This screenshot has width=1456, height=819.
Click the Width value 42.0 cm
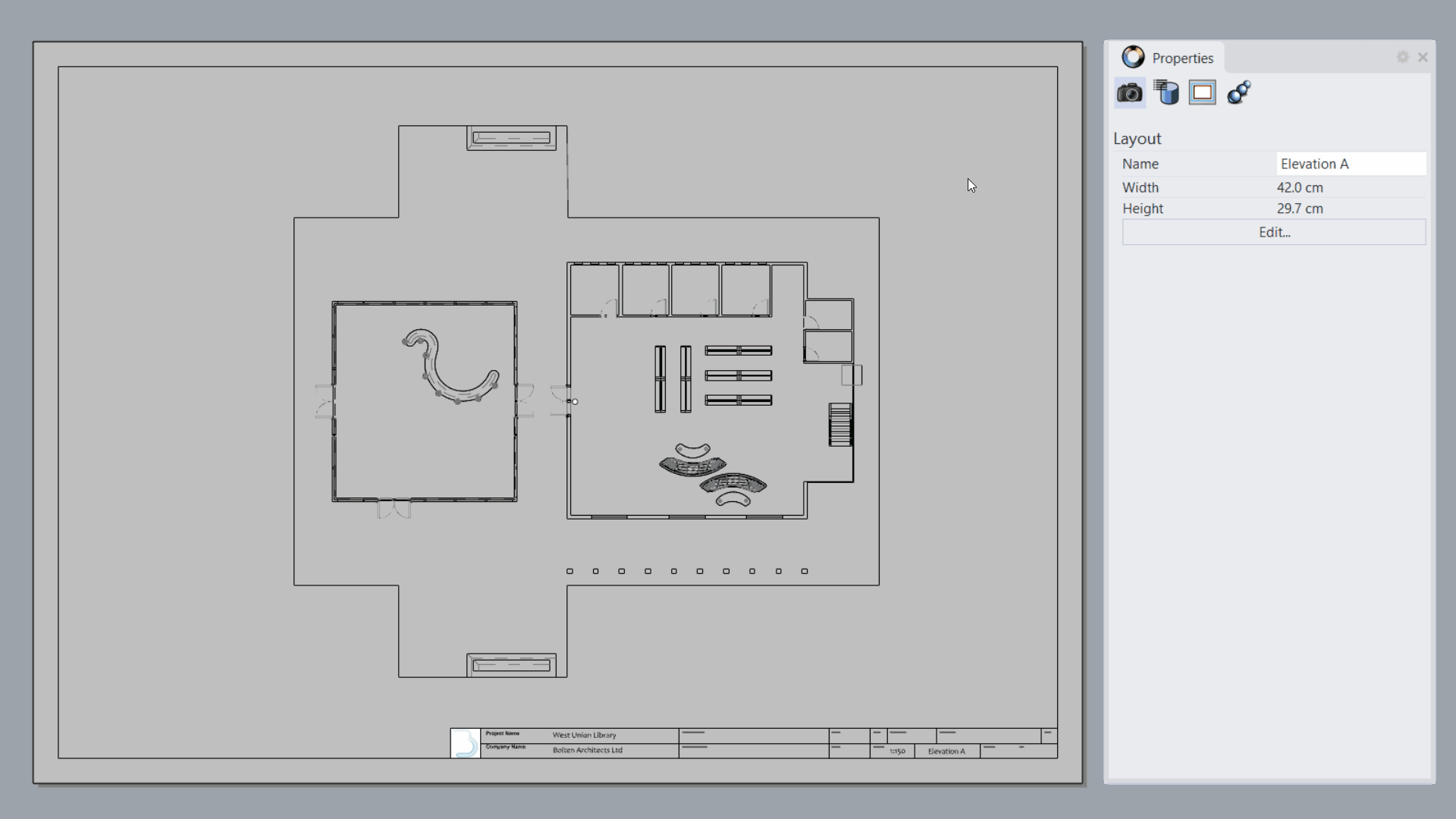(1300, 187)
